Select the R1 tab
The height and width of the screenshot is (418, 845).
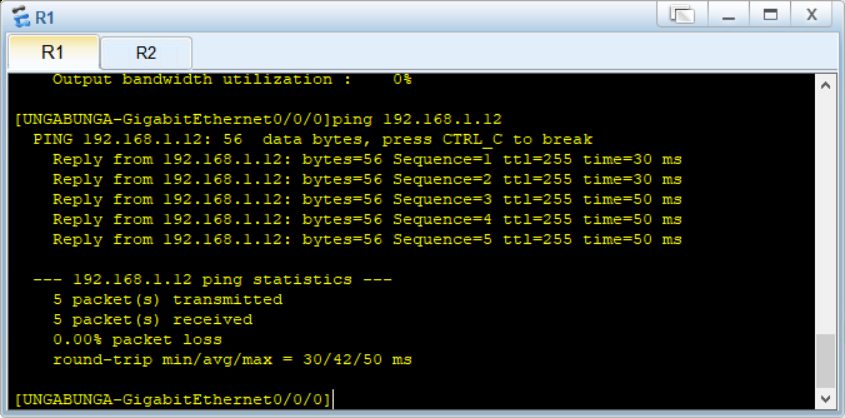pyautogui.click(x=53, y=52)
